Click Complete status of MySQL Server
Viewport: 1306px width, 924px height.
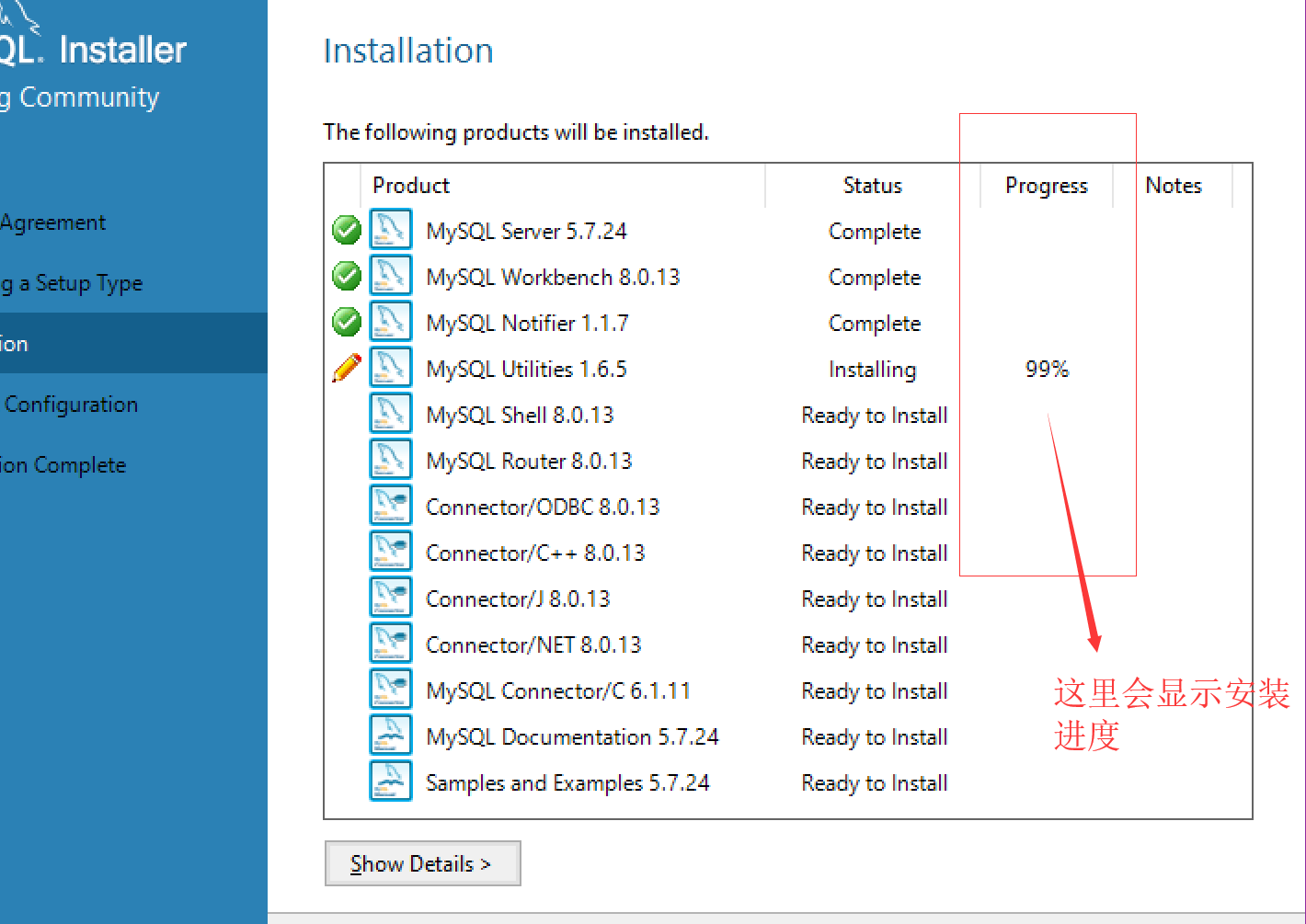pyautogui.click(x=875, y=232)
